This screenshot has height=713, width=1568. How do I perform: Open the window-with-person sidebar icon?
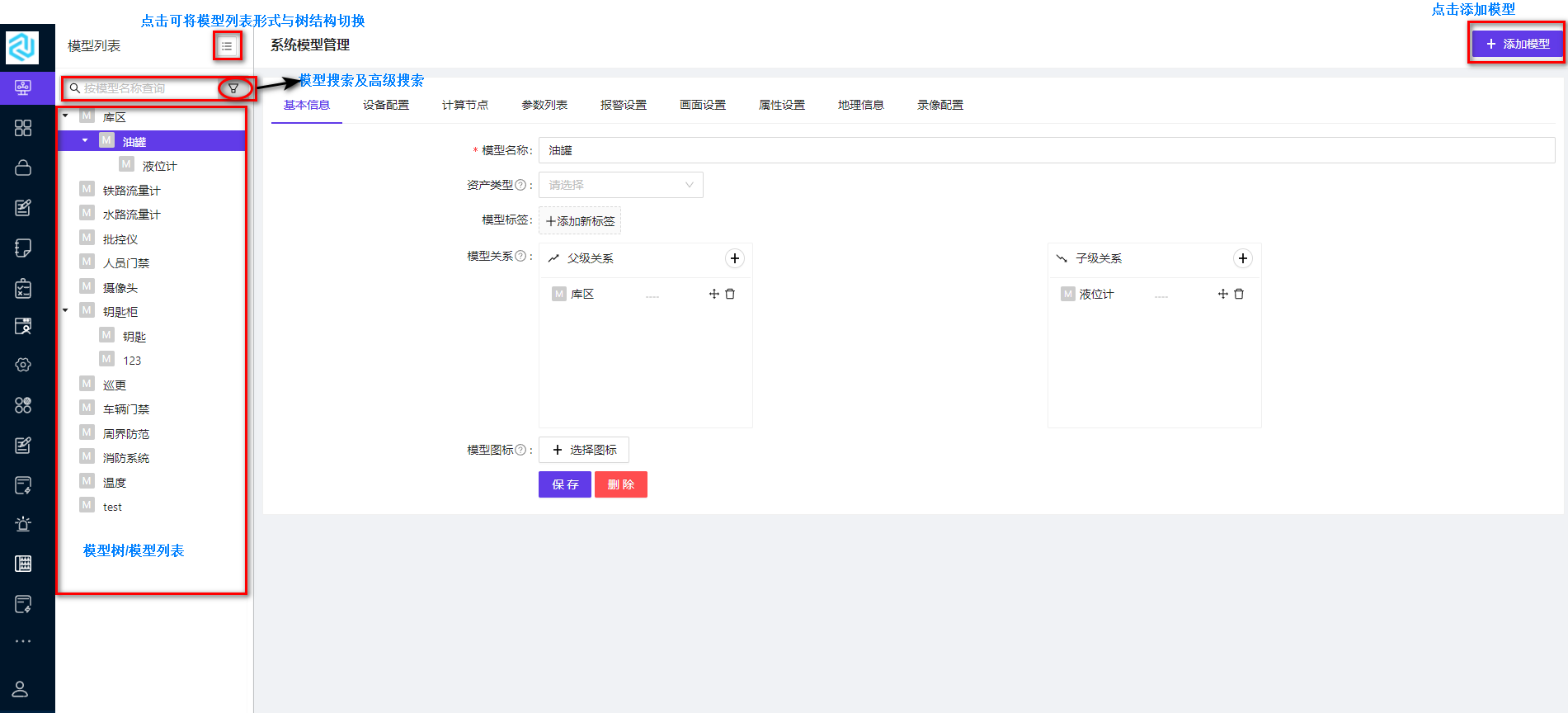23,326
